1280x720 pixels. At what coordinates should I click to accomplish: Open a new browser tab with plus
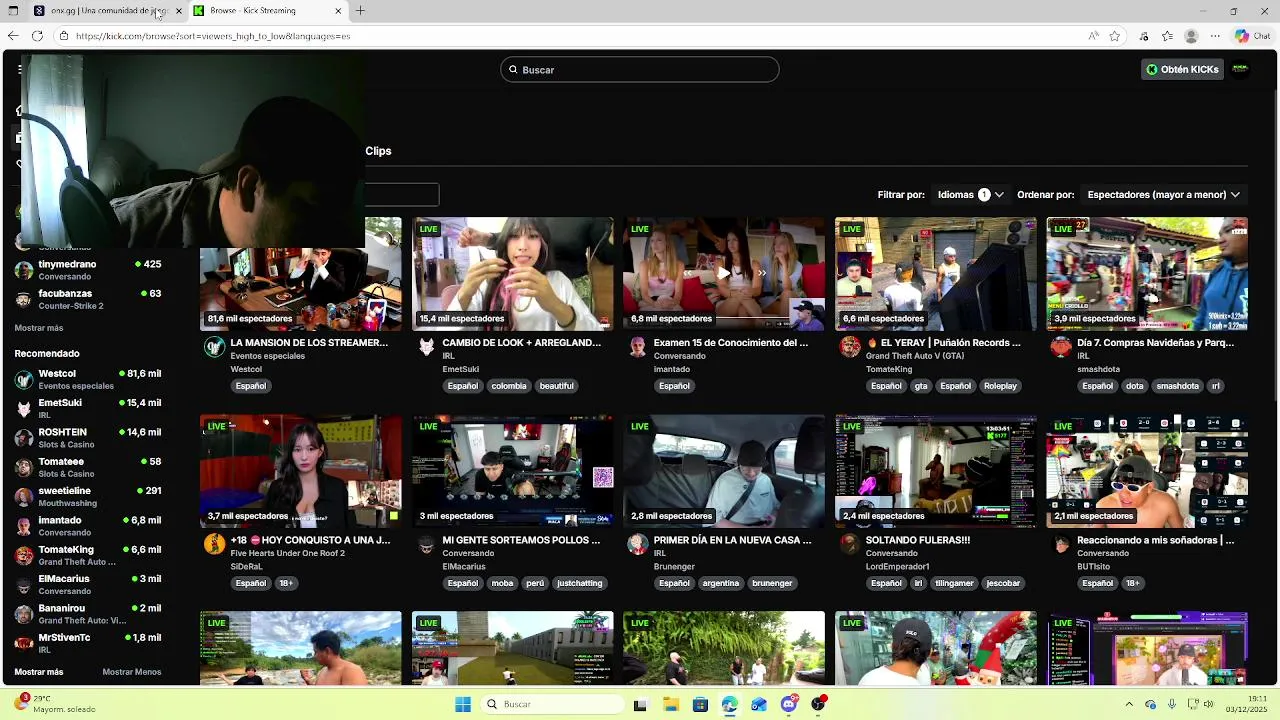(360, 11)
